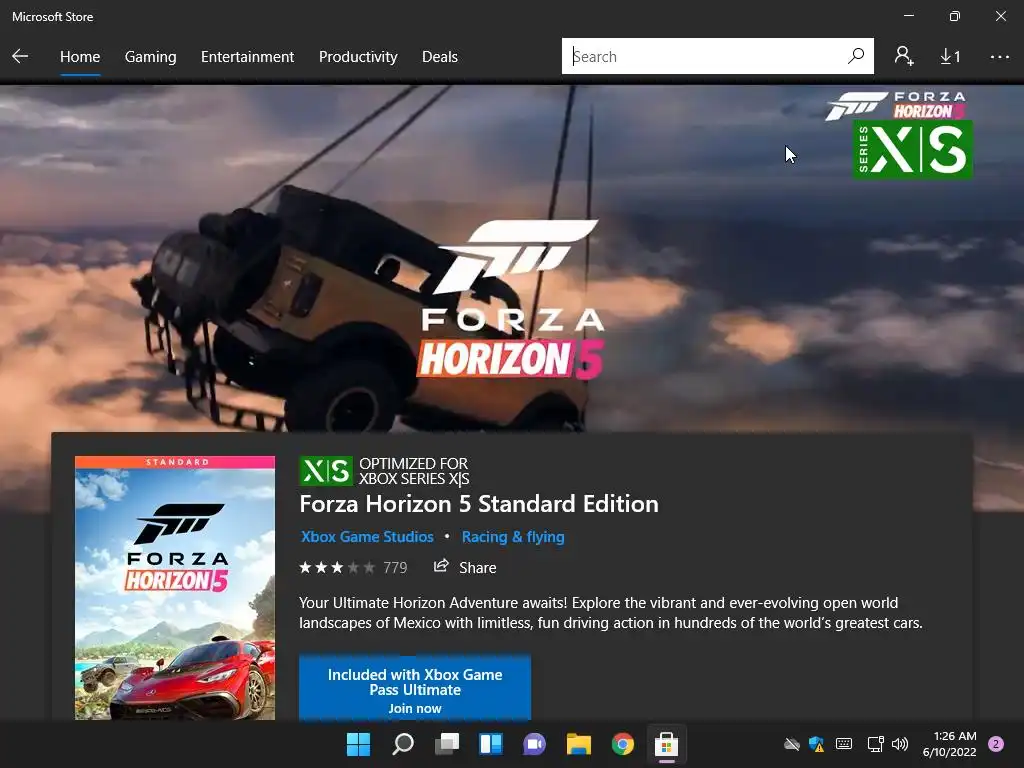1024x768 pixels.
Task: Open Task View in taskbar
Action: pos(447,744)
